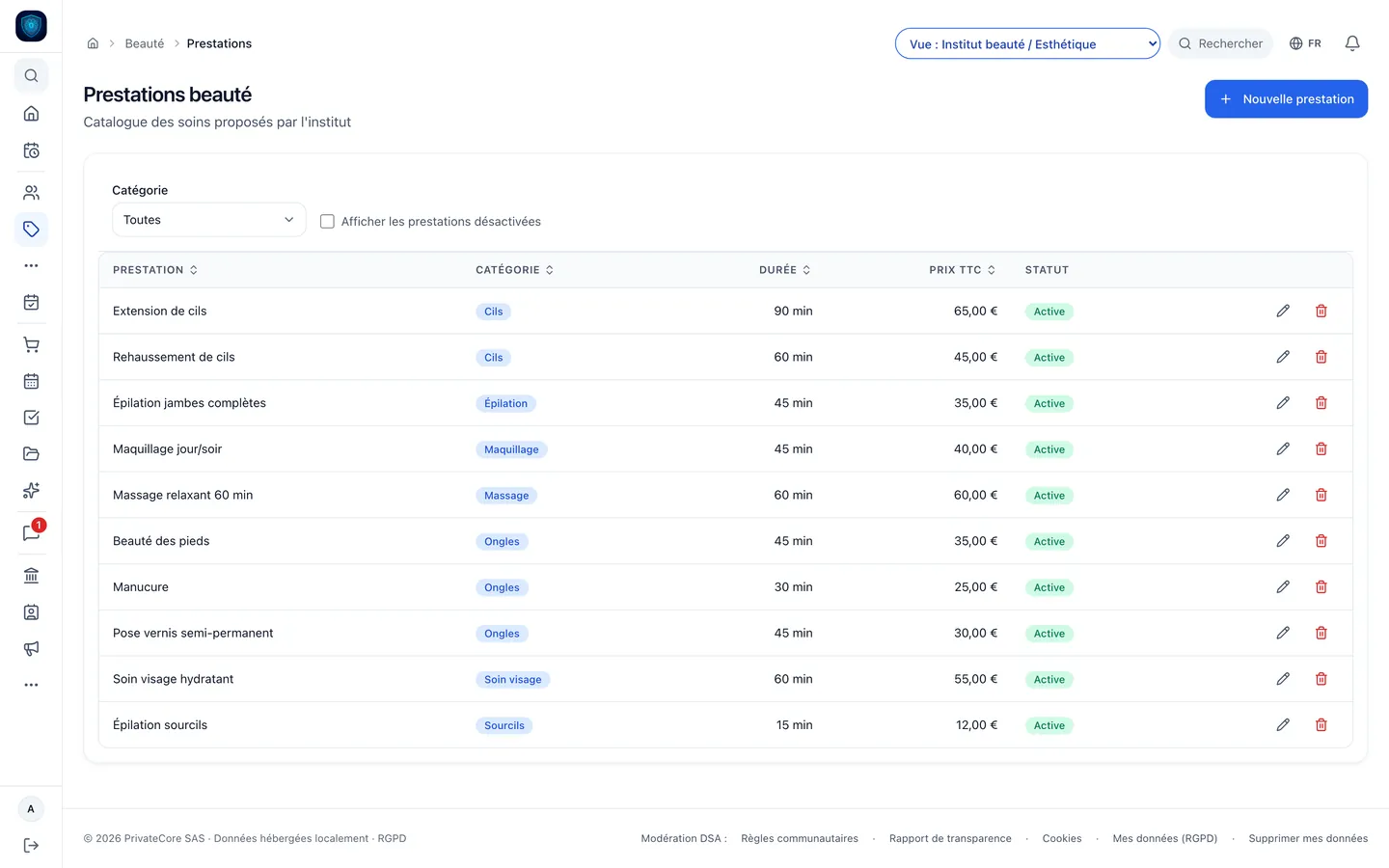This screenshot has height=868, width=1389.
Task: Click the breadcrumb home icon
Action: pyautogui.click(x=93, y=43)
